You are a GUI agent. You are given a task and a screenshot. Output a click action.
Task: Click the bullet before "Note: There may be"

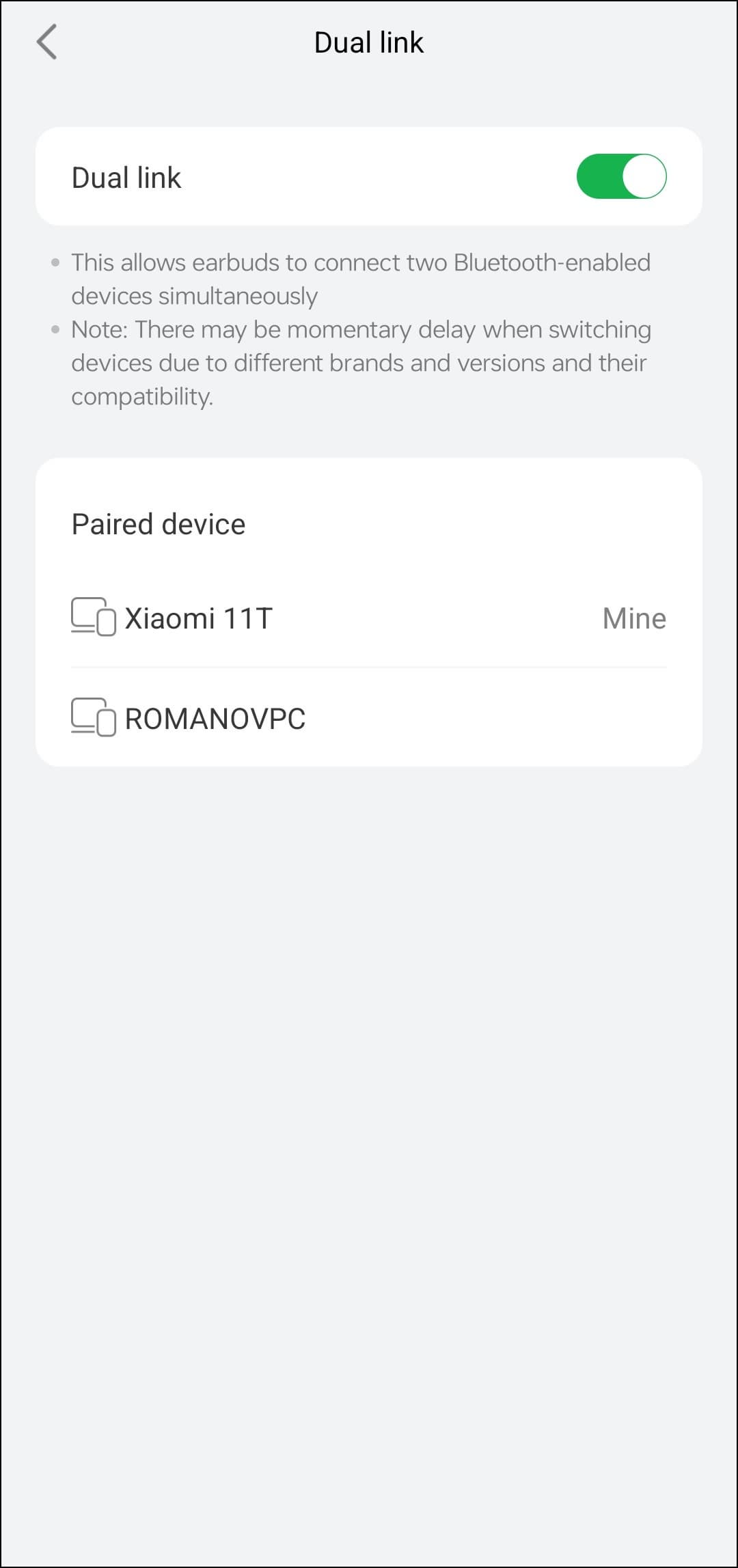coord(55,329)
